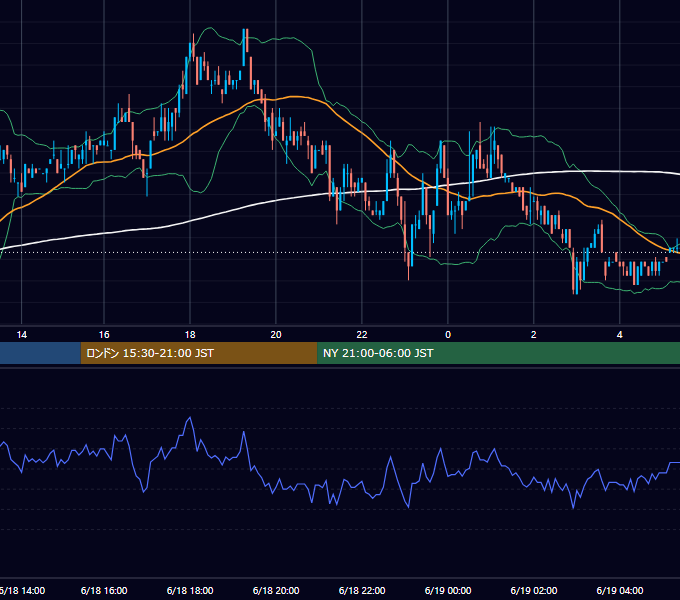Image resolution: width=680 pixels, height=600 pixels.
Task: Click the hour label 22 on price chart axis
Action: (x=362, y=335)
